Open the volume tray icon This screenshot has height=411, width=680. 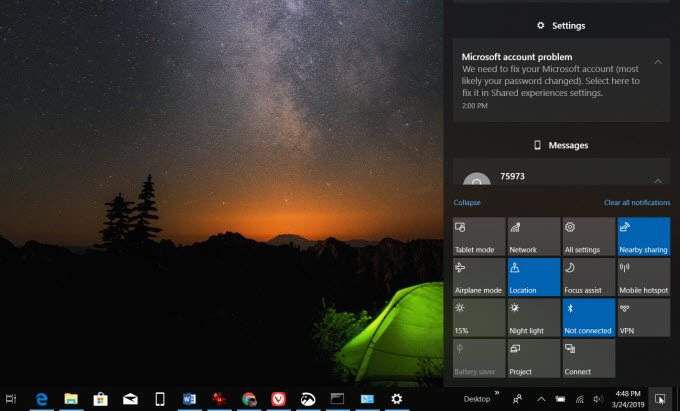pyautogui.click(x=598, y=399)
